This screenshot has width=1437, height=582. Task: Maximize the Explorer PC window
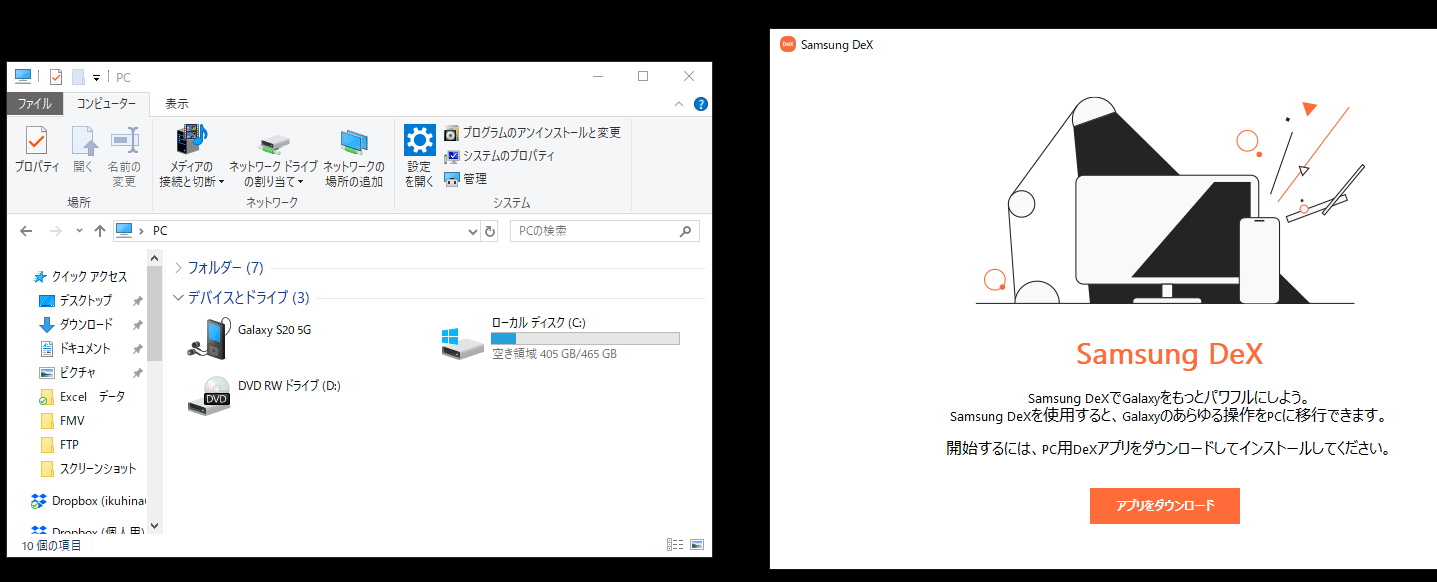tap(643, 76)
